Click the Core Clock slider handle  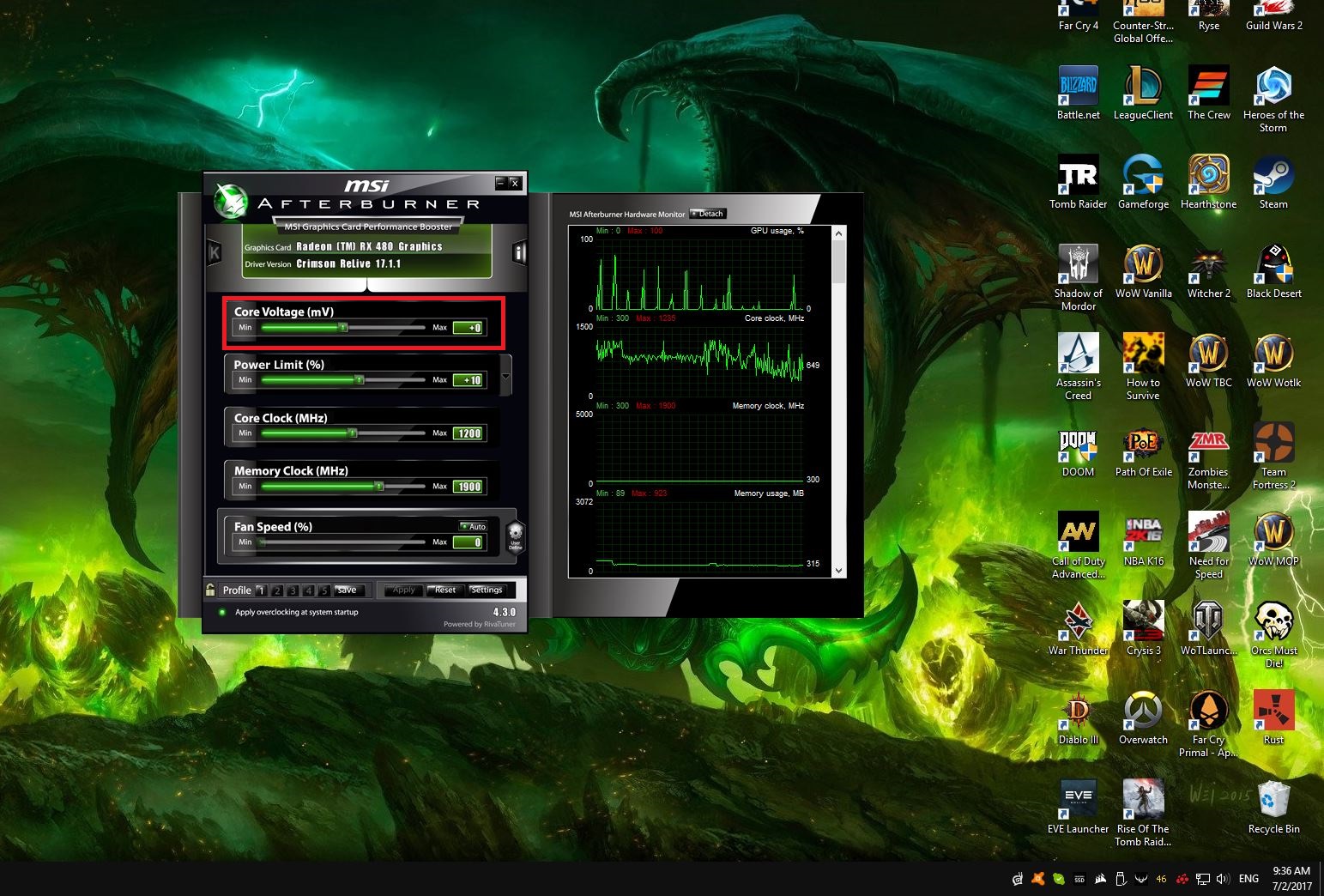coord(352,433)
